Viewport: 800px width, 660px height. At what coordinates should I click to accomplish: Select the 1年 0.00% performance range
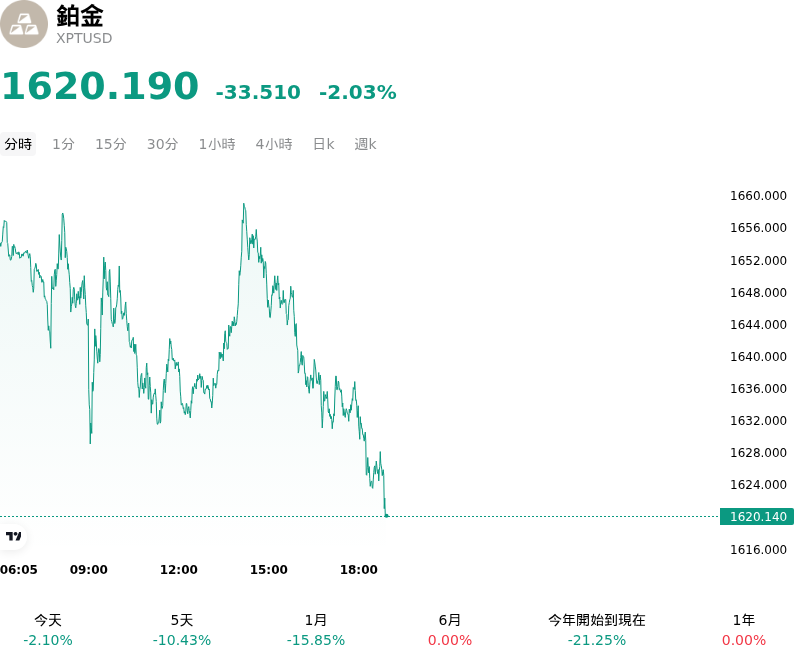744,630
